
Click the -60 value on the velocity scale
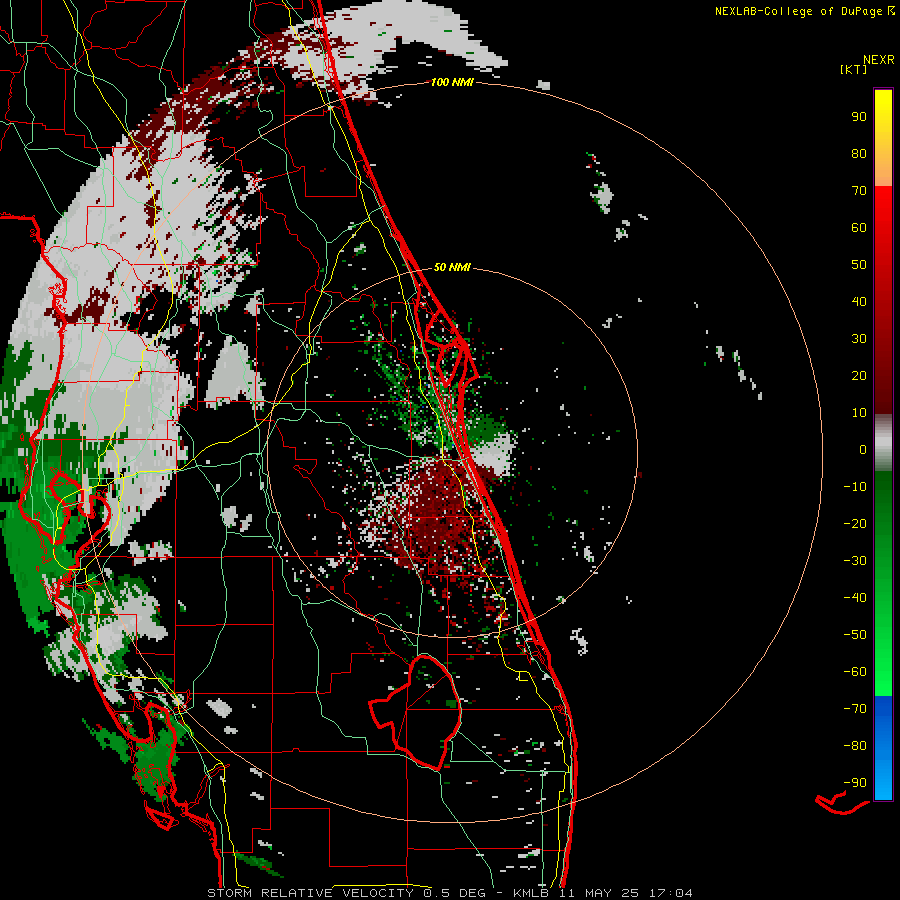[x=855, y=672]
